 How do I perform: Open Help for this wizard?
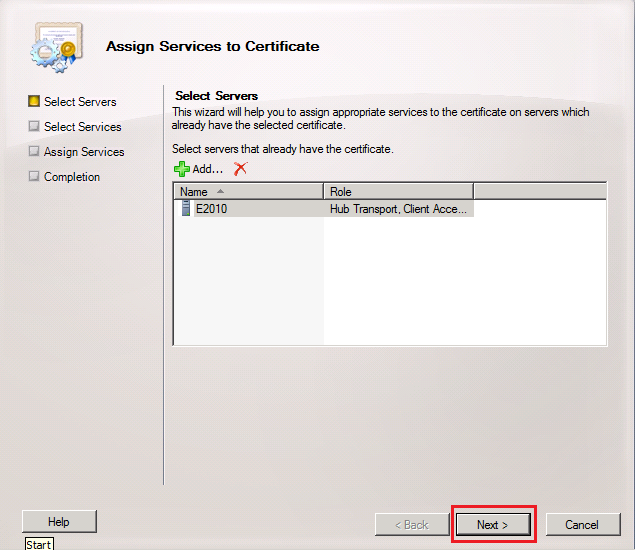(x=59, y=521)
